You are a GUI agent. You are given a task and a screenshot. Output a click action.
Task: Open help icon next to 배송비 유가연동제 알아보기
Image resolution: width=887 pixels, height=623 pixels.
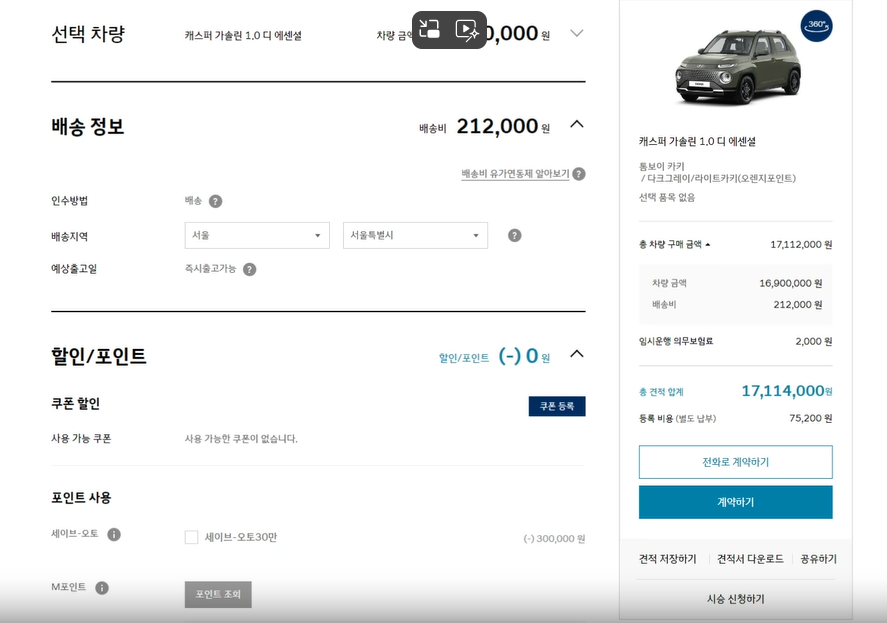(x=579, y=174)
